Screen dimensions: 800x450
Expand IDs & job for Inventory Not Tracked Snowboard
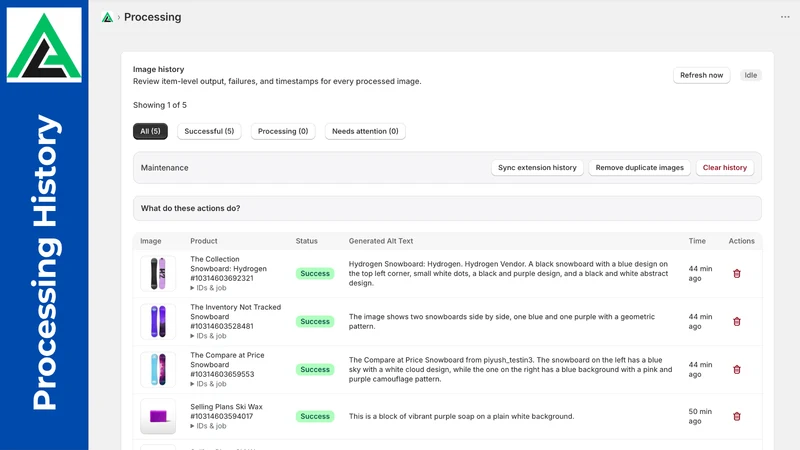click(x=208, y=336)
